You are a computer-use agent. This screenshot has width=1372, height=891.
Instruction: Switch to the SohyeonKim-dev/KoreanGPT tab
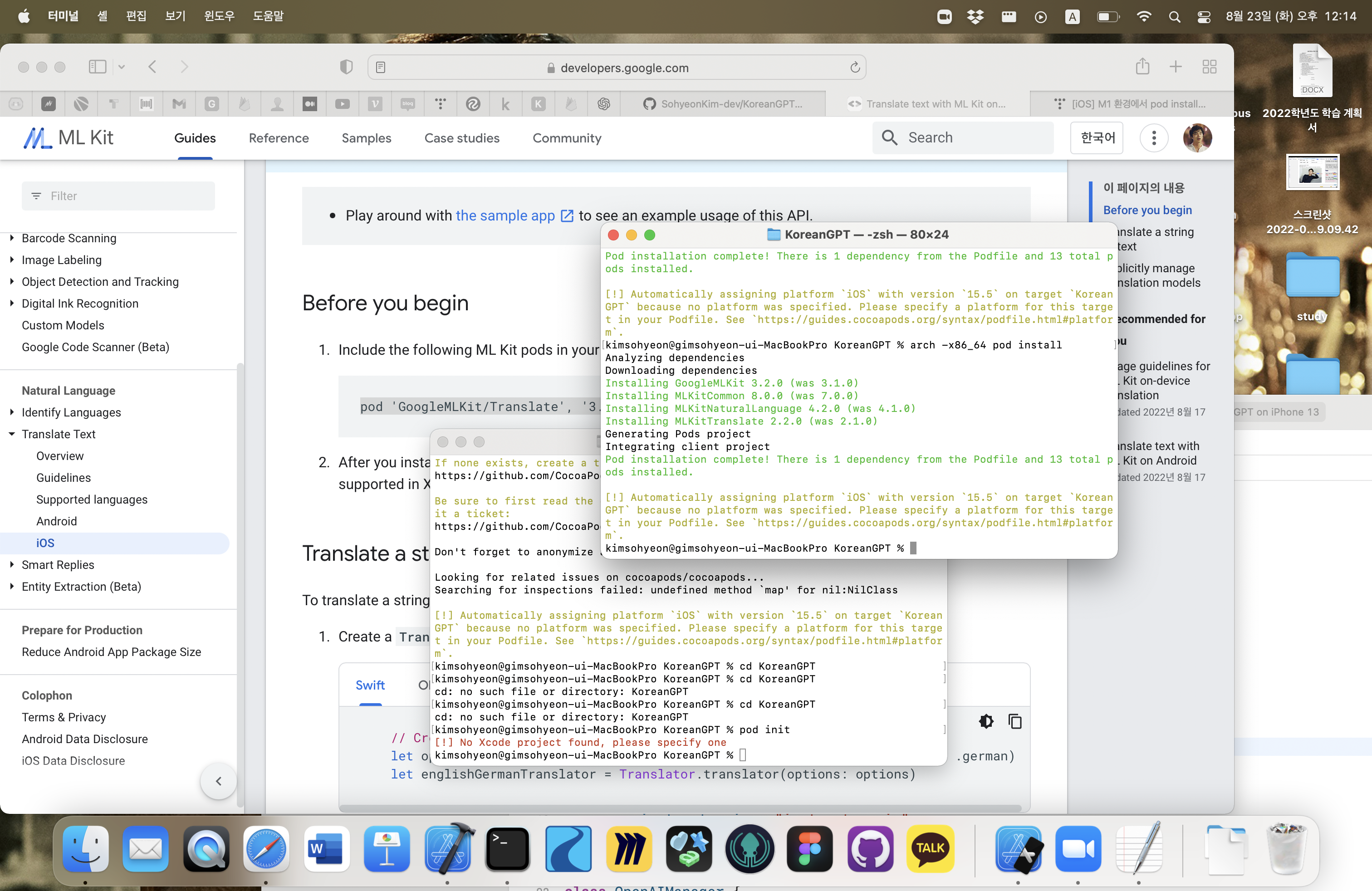723,104
